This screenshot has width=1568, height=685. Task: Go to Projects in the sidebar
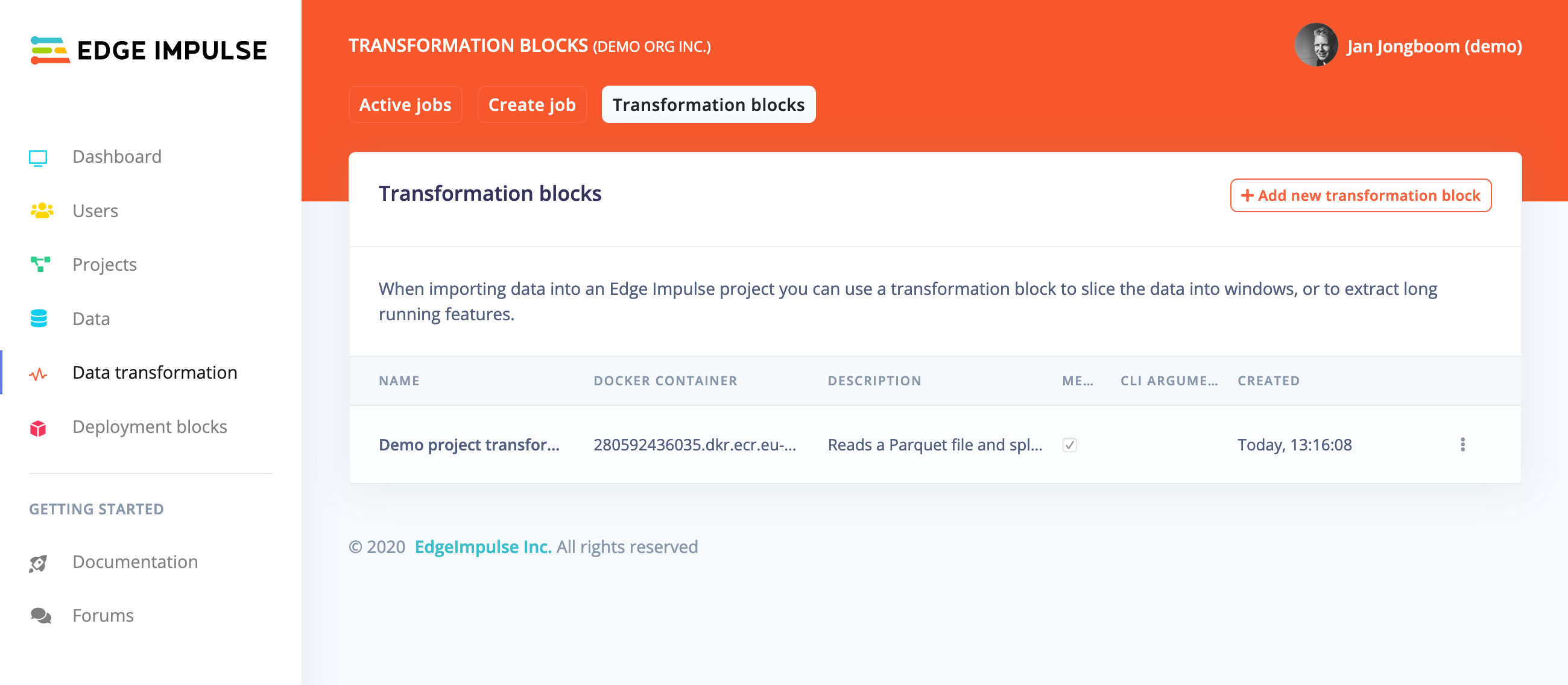click(104, 265)
